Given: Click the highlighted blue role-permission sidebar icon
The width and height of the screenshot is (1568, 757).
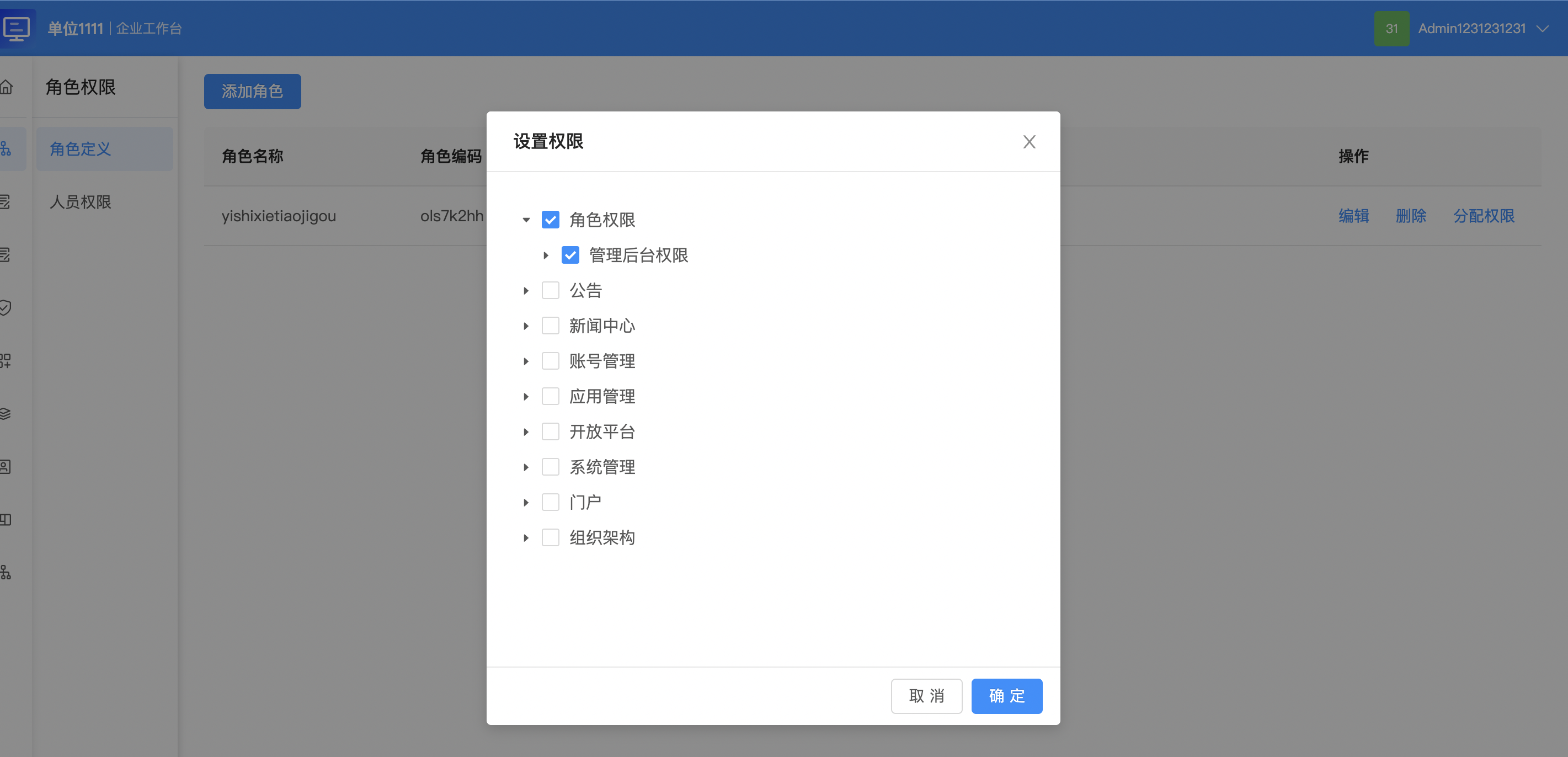Looking at the screenshot, I should (6, 148).
